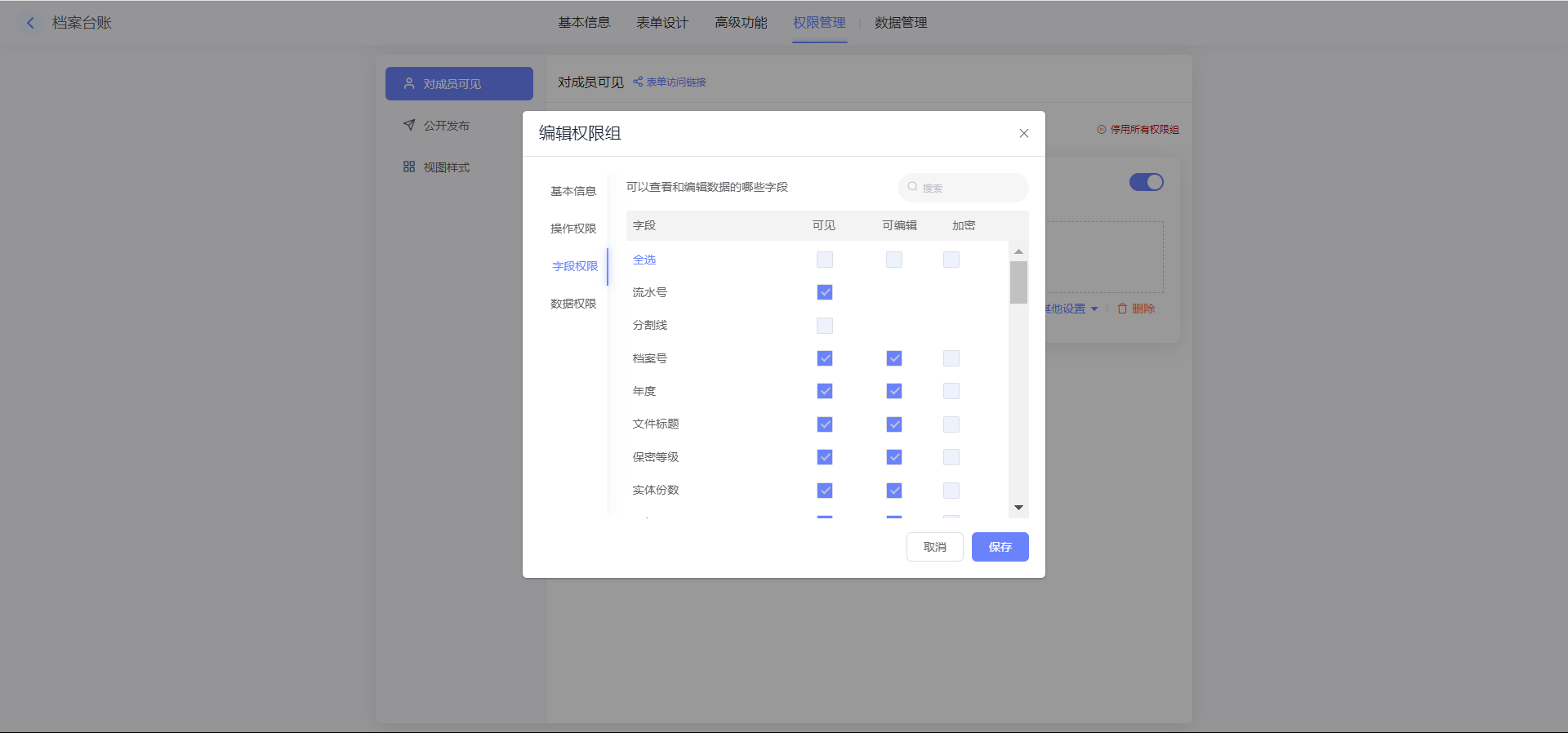
Task: Open the 表单设计 top tab
Action: (x=662, y=23)
